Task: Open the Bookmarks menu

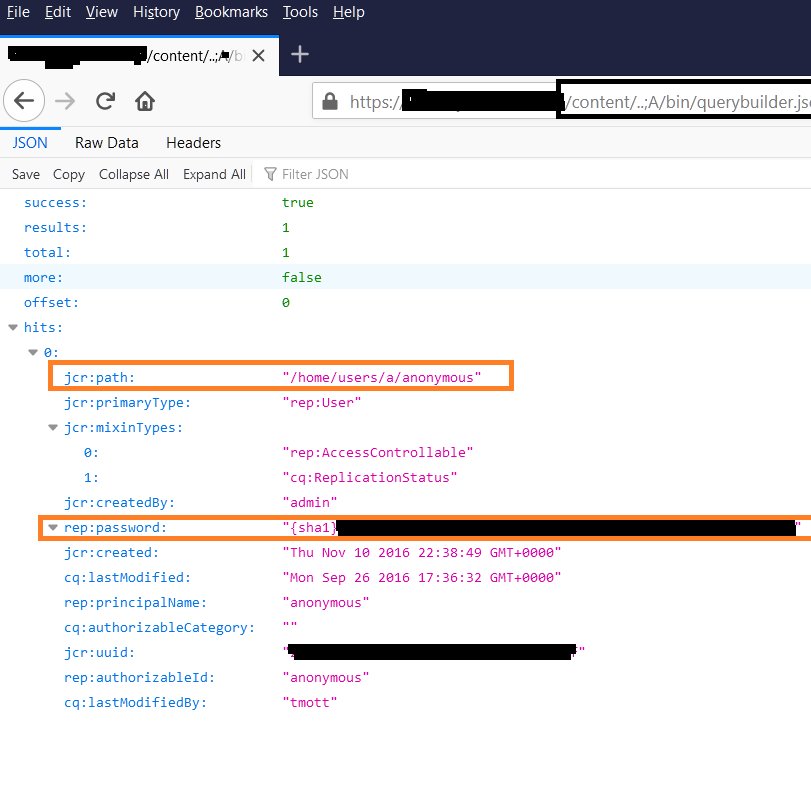Action: [231, 12]
